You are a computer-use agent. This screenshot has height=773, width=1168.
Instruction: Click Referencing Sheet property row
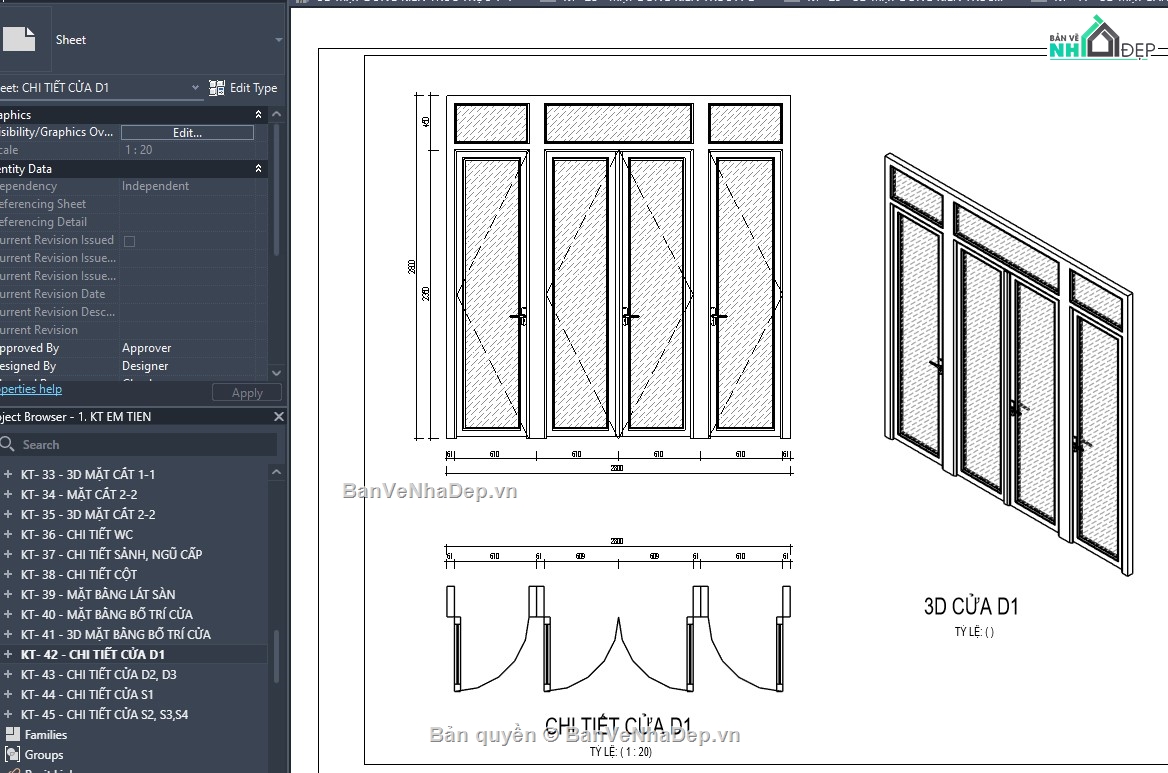133,204
